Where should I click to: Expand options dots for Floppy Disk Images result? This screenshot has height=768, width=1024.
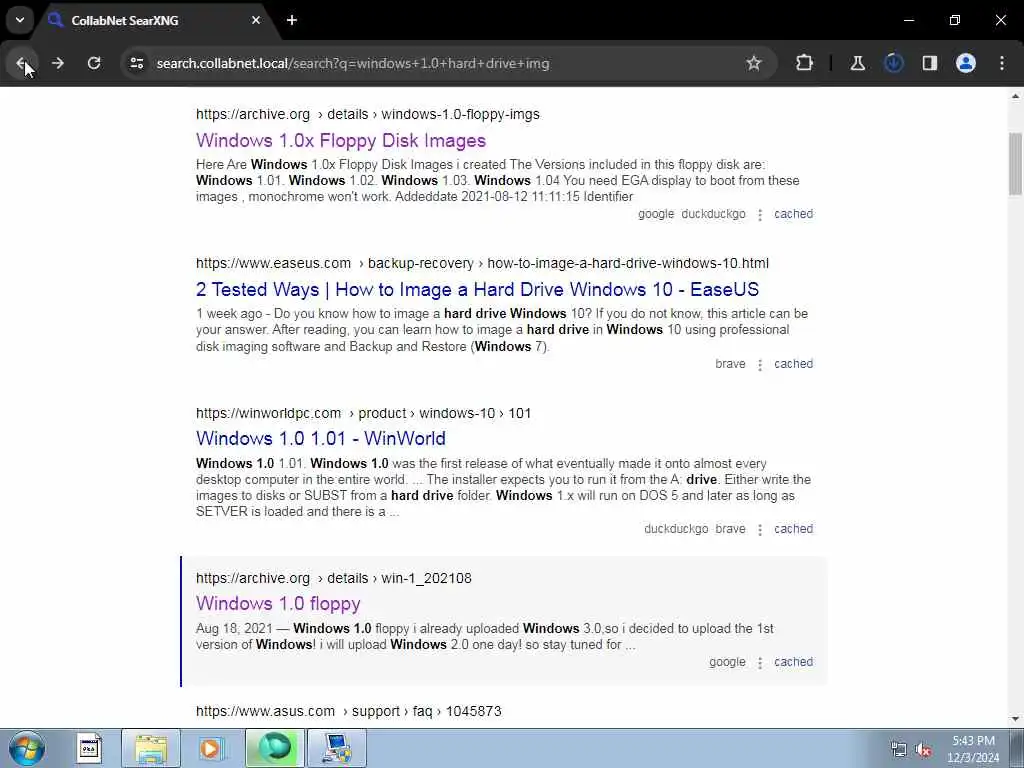point(760,214)
